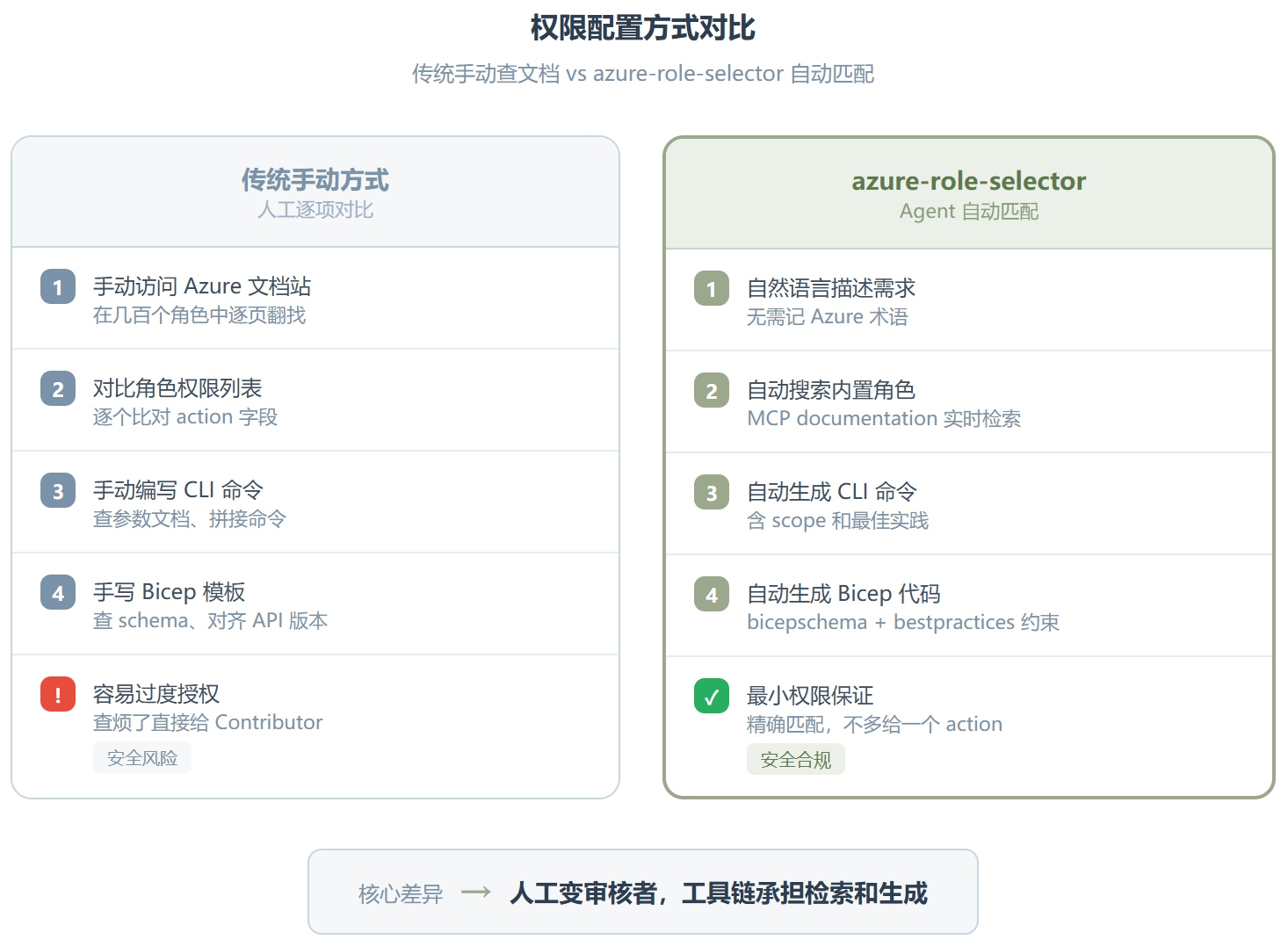The height and width of the screenshot is (947, 1288).
Task: Click step 3 badge beside 自动生成 CLI 命令
Action: coord(712,492)
